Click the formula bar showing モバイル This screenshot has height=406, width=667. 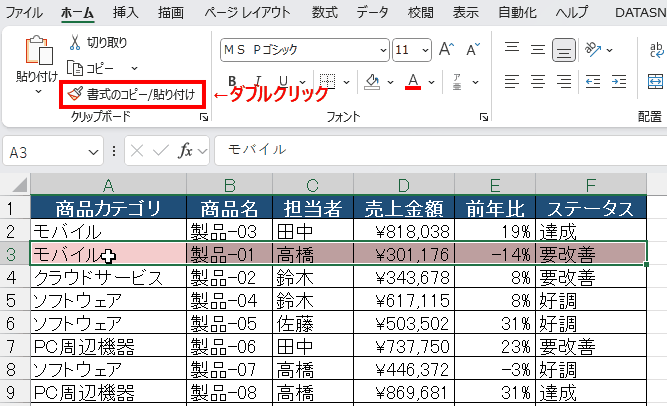pos(441,150)
